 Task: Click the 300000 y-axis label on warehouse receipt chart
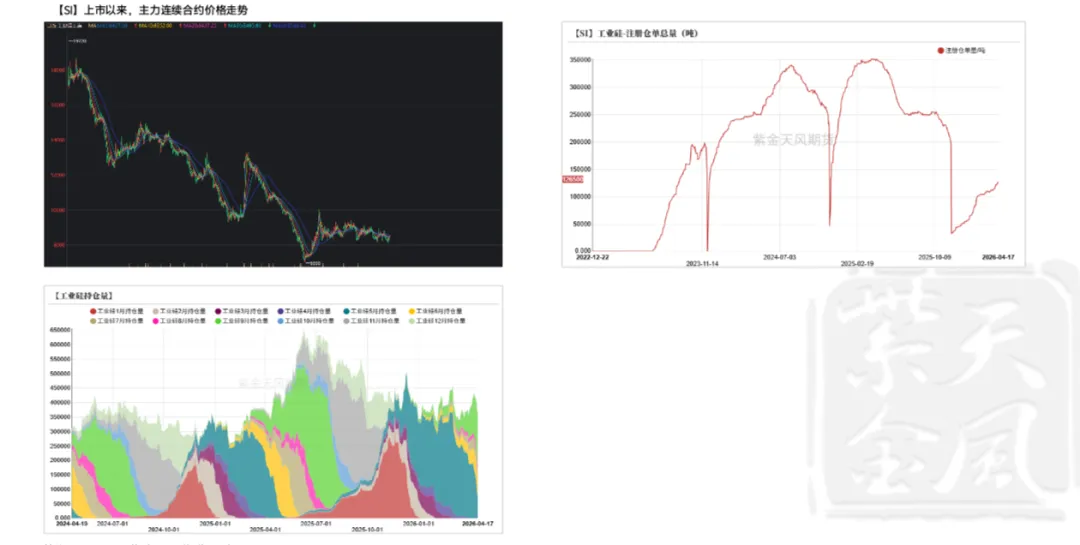coord(580,88)
